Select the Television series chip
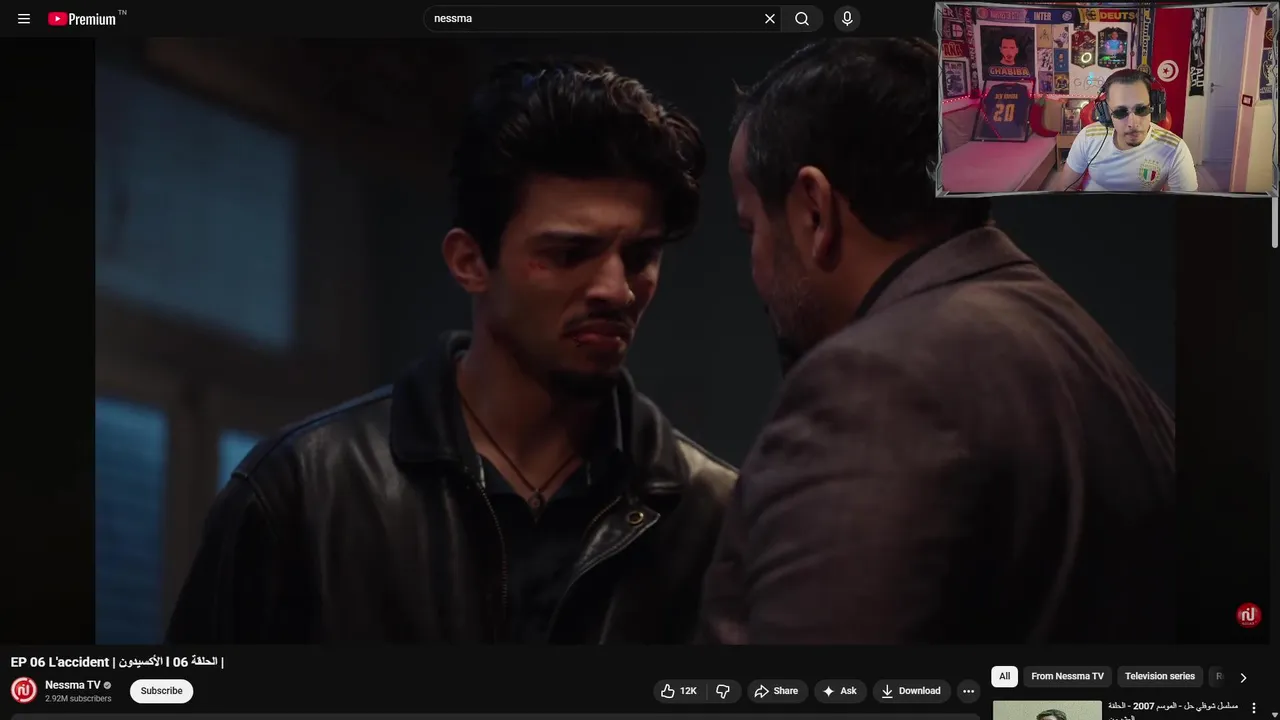This screenshot has height=720, width=1280. click(1160, 676)
